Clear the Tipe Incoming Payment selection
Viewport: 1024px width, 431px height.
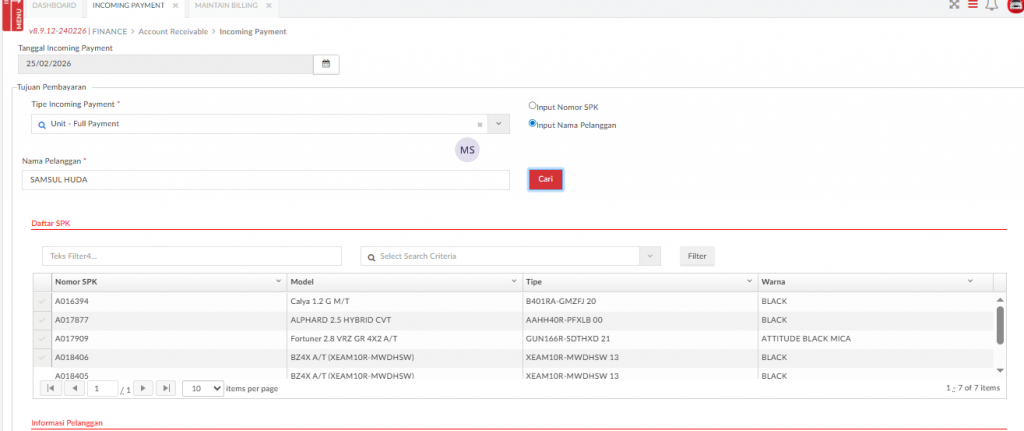(479, 124)
